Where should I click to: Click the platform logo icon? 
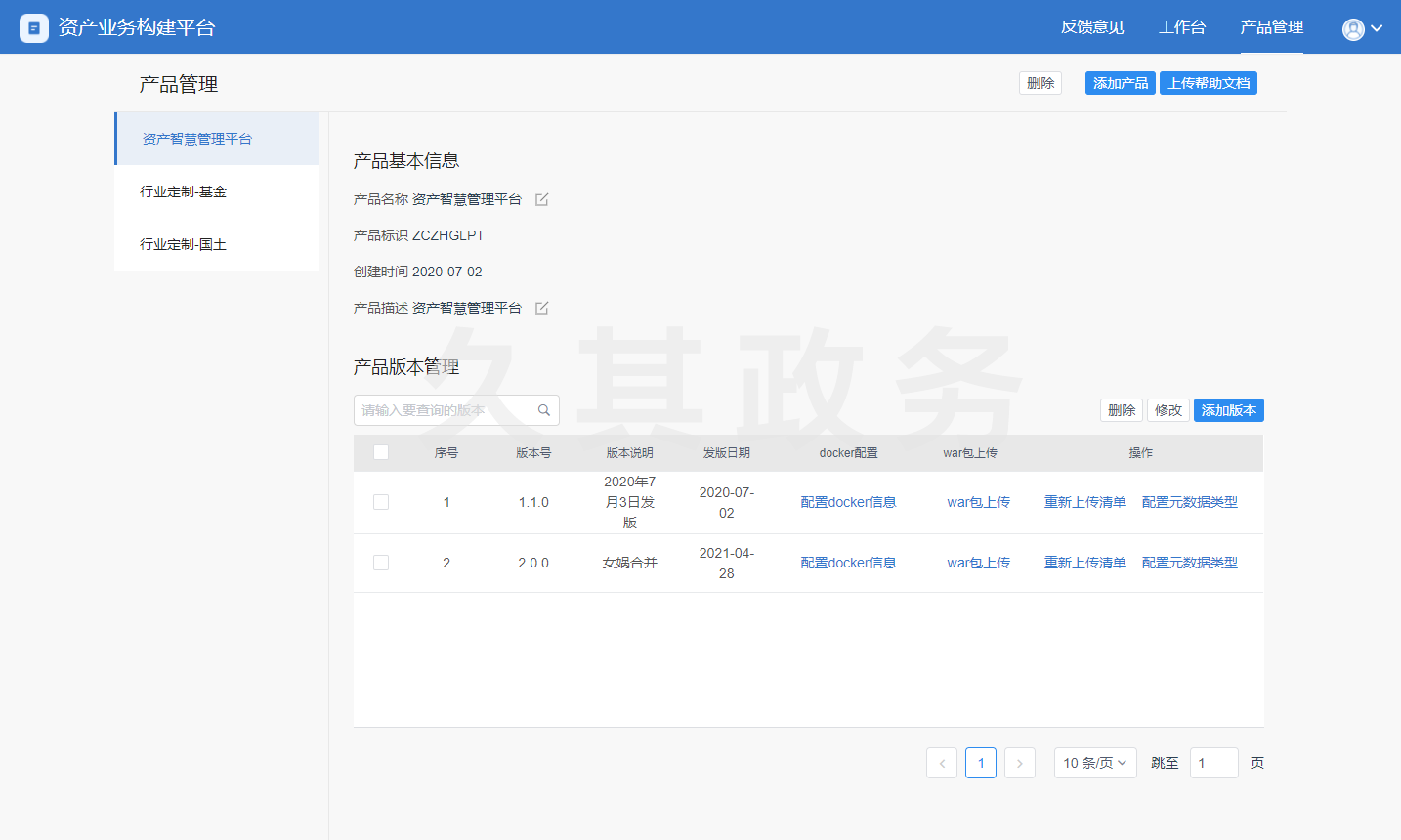point(34,27)
